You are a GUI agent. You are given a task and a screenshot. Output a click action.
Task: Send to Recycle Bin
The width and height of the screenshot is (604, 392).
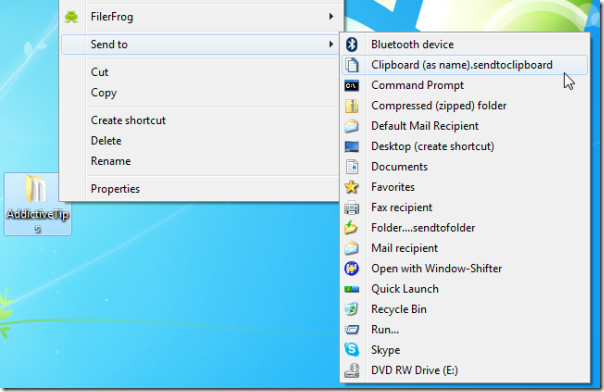[x=465, y=309]
